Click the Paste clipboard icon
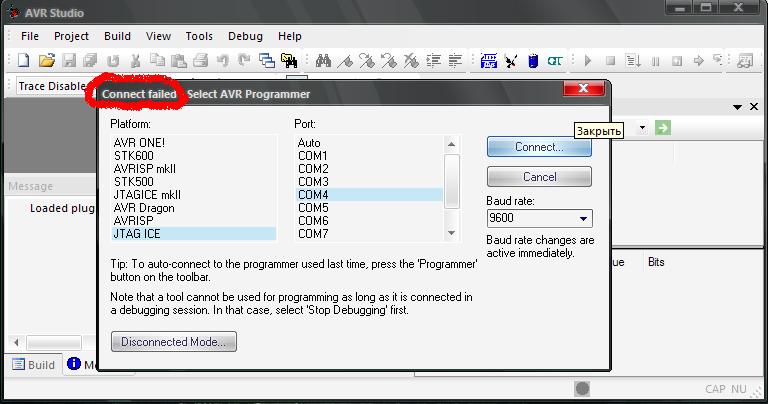 [x=179, y=61]
